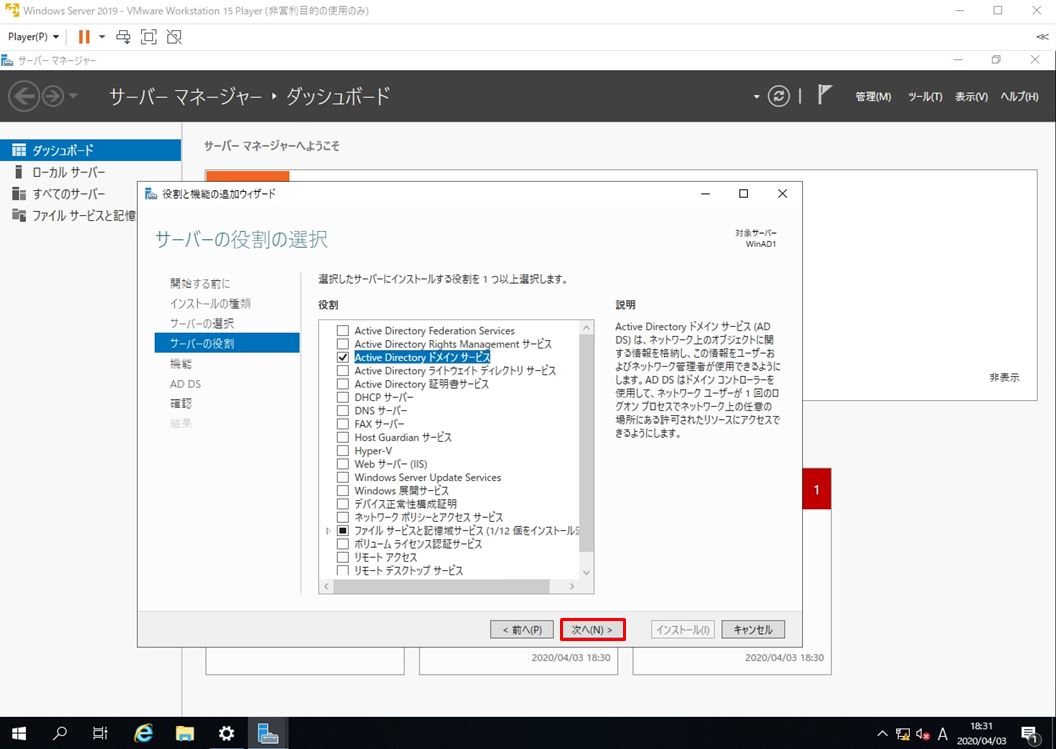Image resolution: width=1056 pixels, height=749 pixels.
Task: Open the navigation history dropdown beside forward arrow
Action: 73,96
